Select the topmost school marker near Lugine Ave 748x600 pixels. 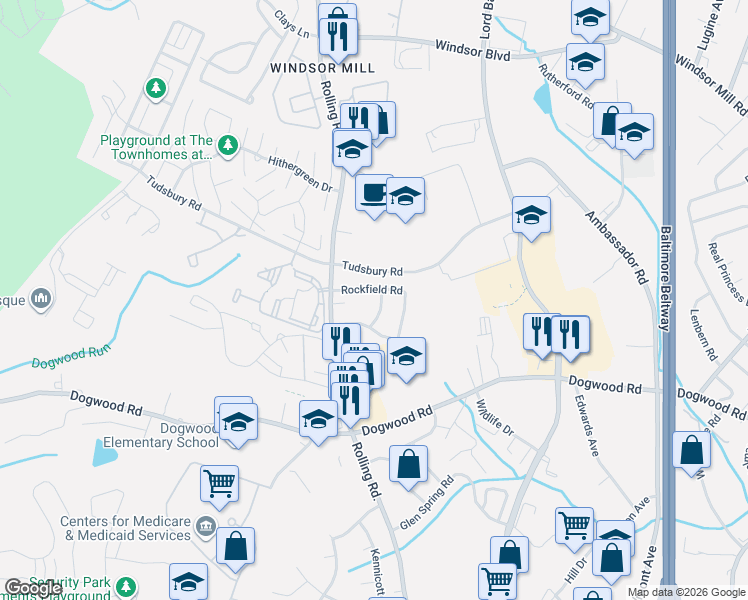[590, 19]
